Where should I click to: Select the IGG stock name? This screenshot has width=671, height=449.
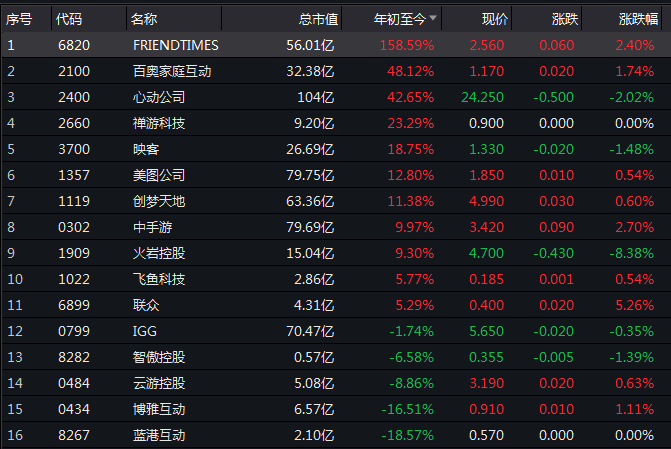(145, 331)
